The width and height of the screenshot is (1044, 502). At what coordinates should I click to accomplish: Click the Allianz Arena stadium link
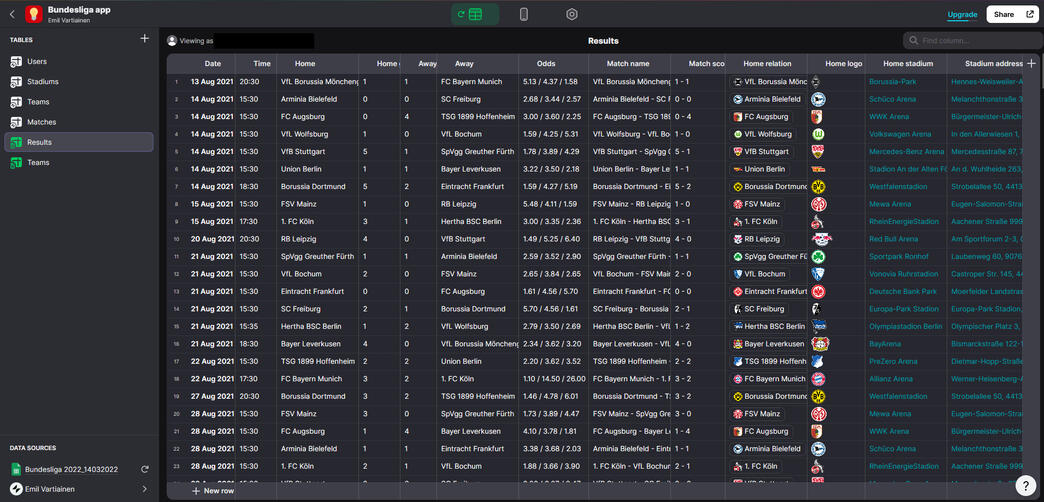coord(892,379)
